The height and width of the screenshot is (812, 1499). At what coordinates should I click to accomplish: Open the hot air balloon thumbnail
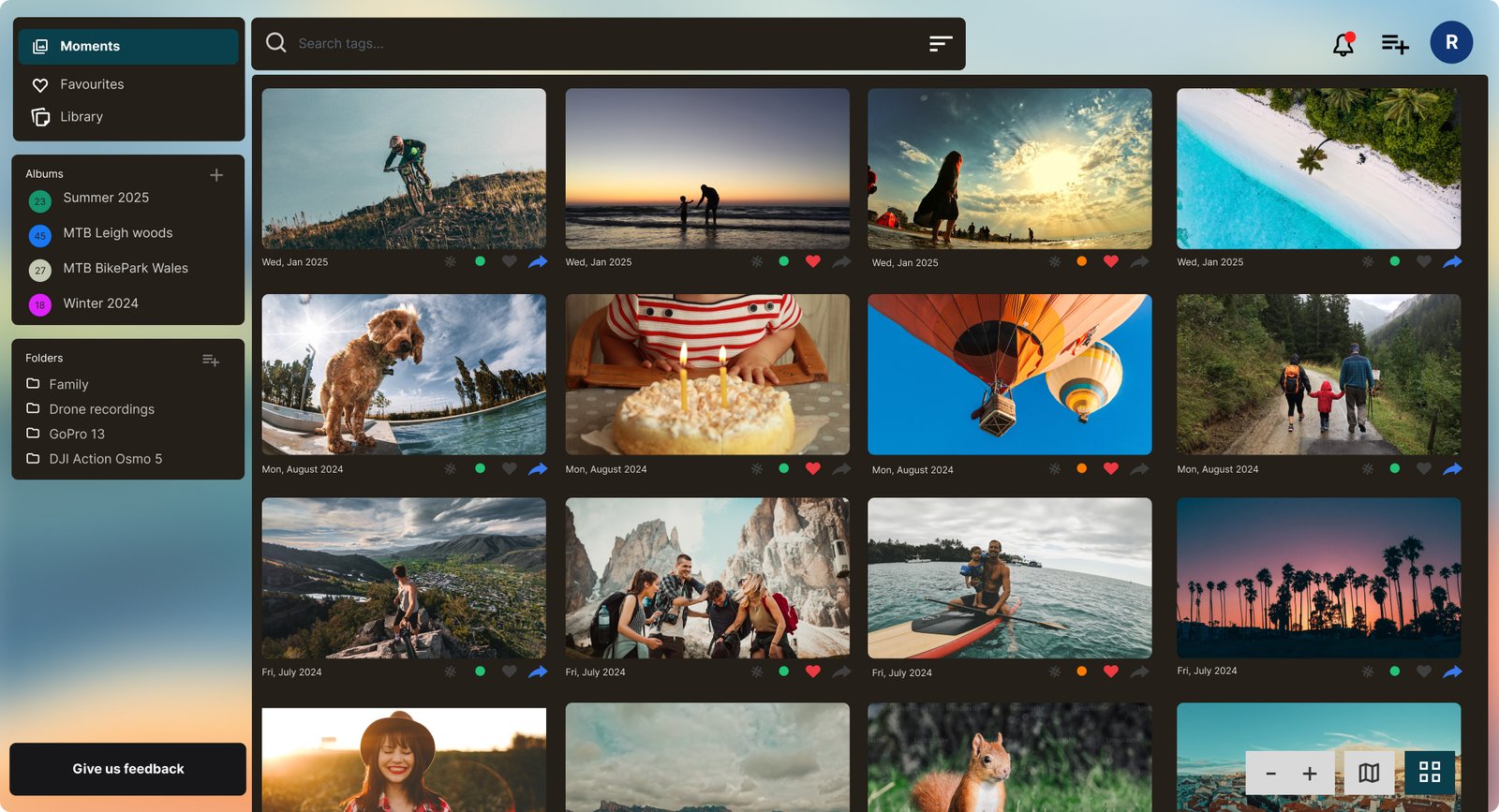pyautogui.click(x=1010, y=375)
